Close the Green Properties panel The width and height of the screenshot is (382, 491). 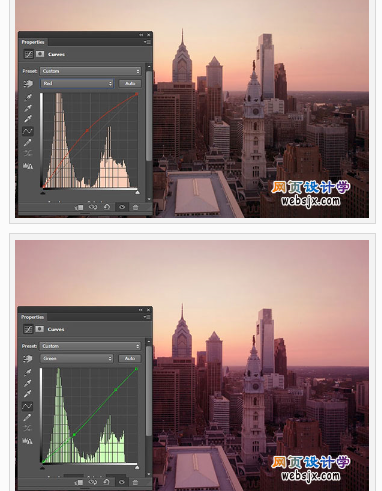[x=148, y=310]
